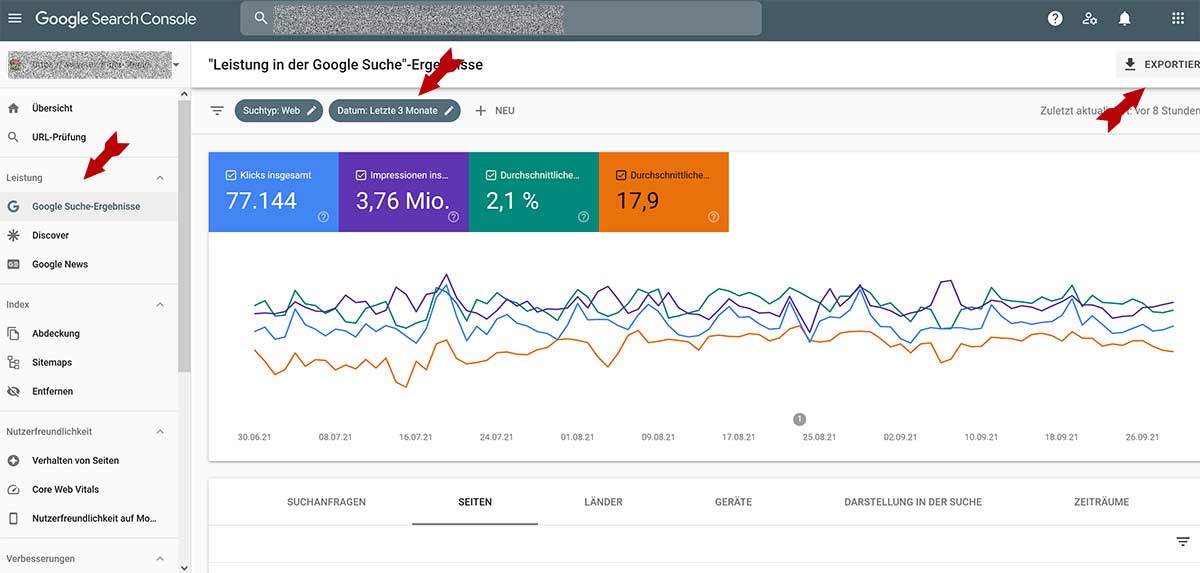Click the home icon for Übersicht
The width and height of the screenshot is (1200, 573).
(x=13, y=108)
